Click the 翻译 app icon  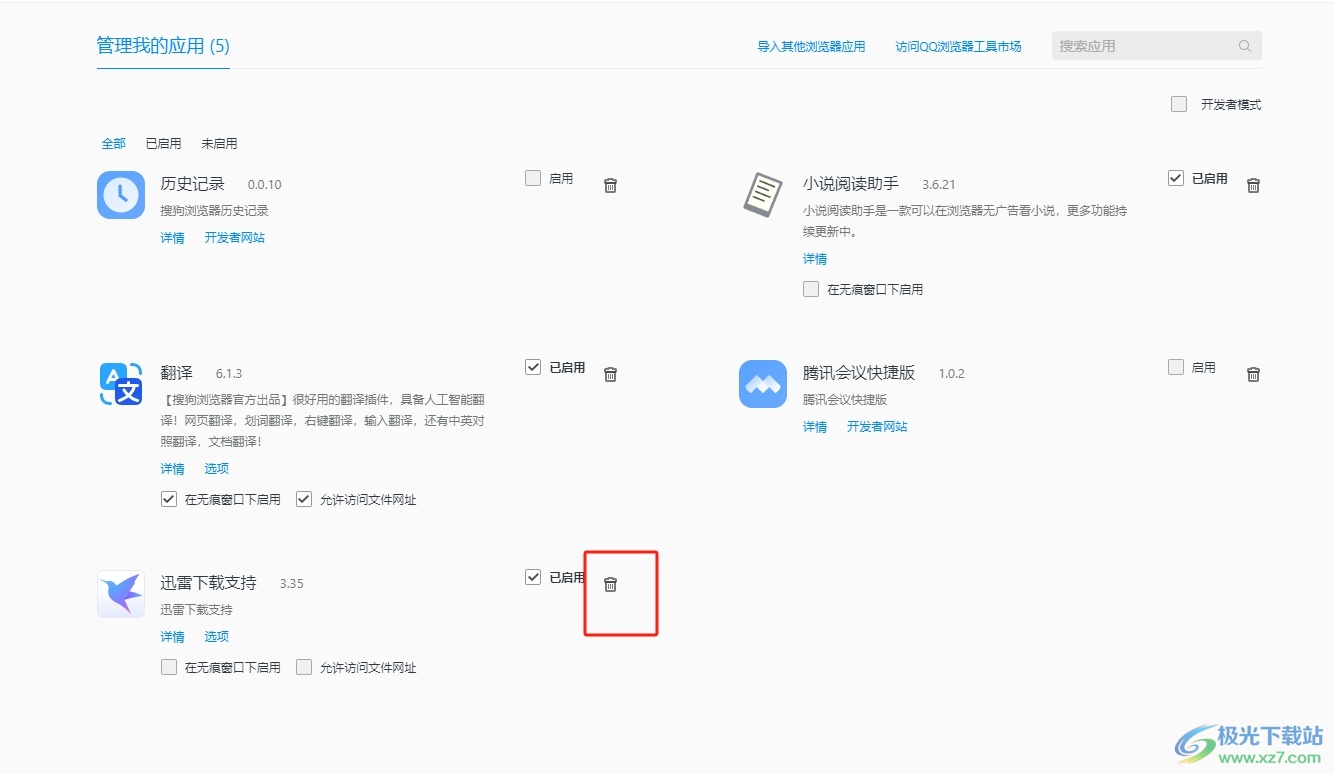[x=121, y=384]
